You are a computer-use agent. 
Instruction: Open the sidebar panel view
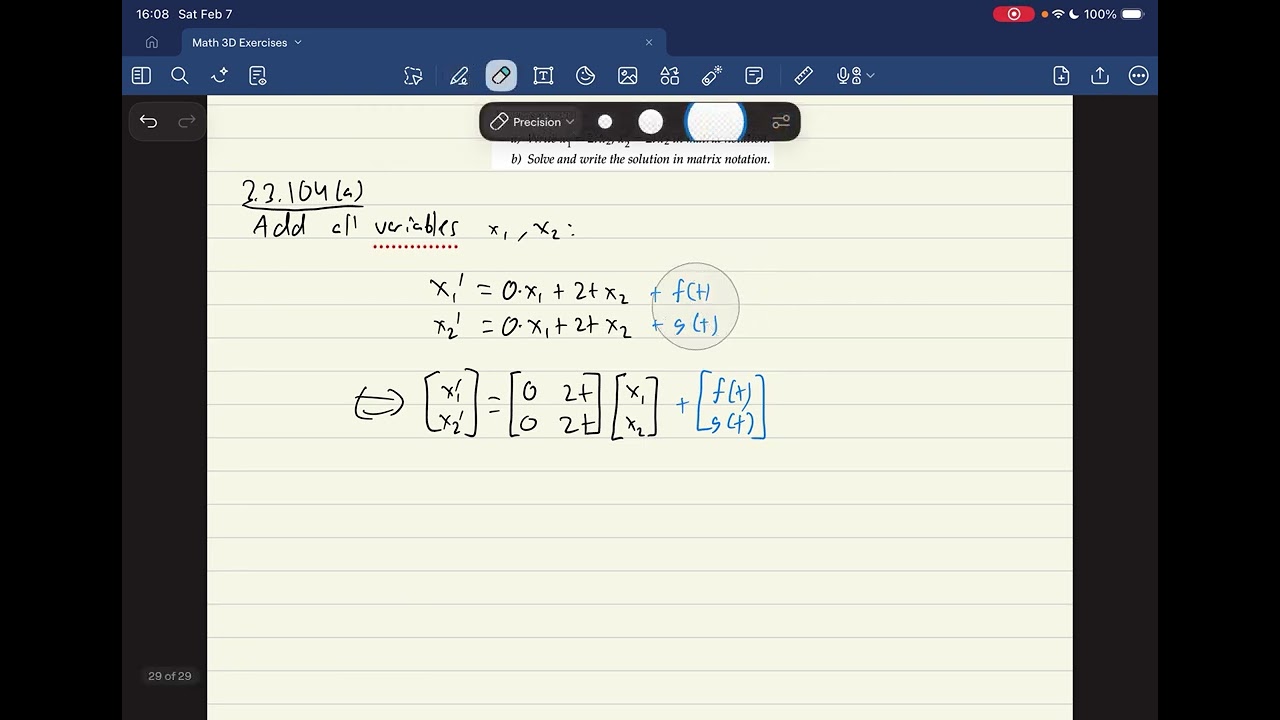click(141, 76)
